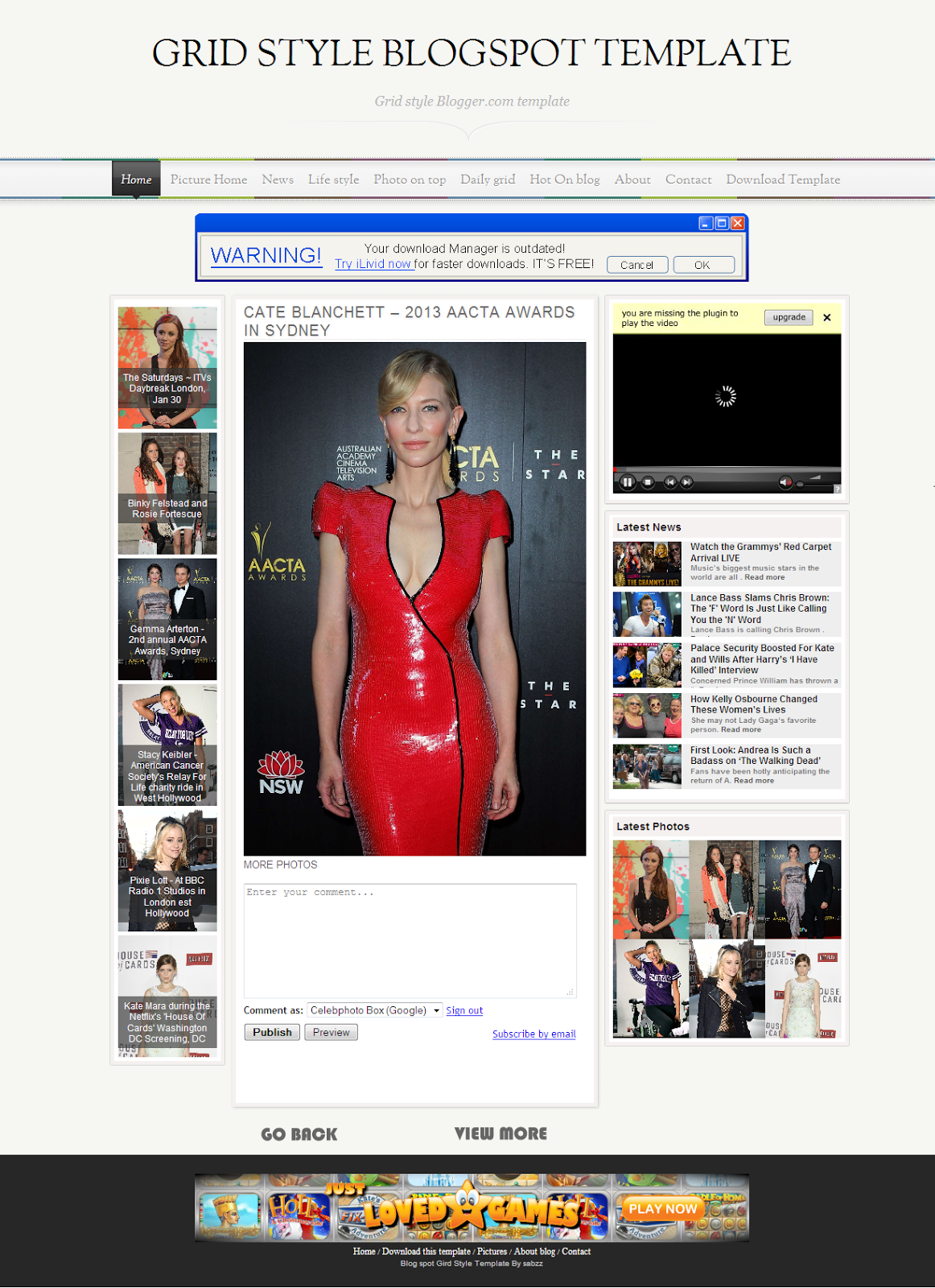Dismiss the missing plugin notice
The height and width of the screenshot is (1288, 935).
pyautogui.click(x=826, y=318)
